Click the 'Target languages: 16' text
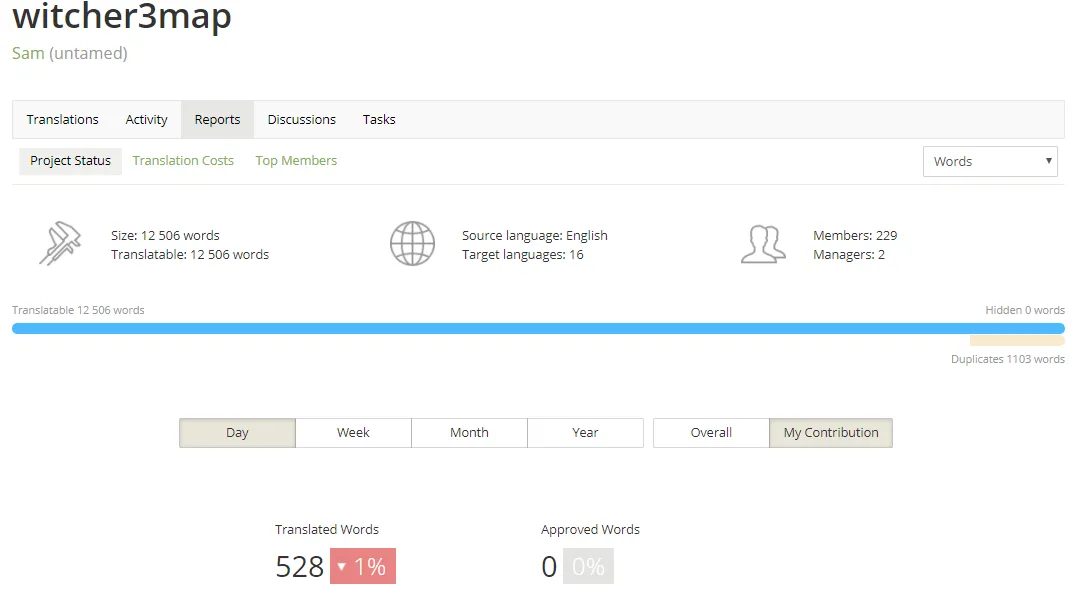This screenshot has height=592, width=1073. [x=522, y=255]
